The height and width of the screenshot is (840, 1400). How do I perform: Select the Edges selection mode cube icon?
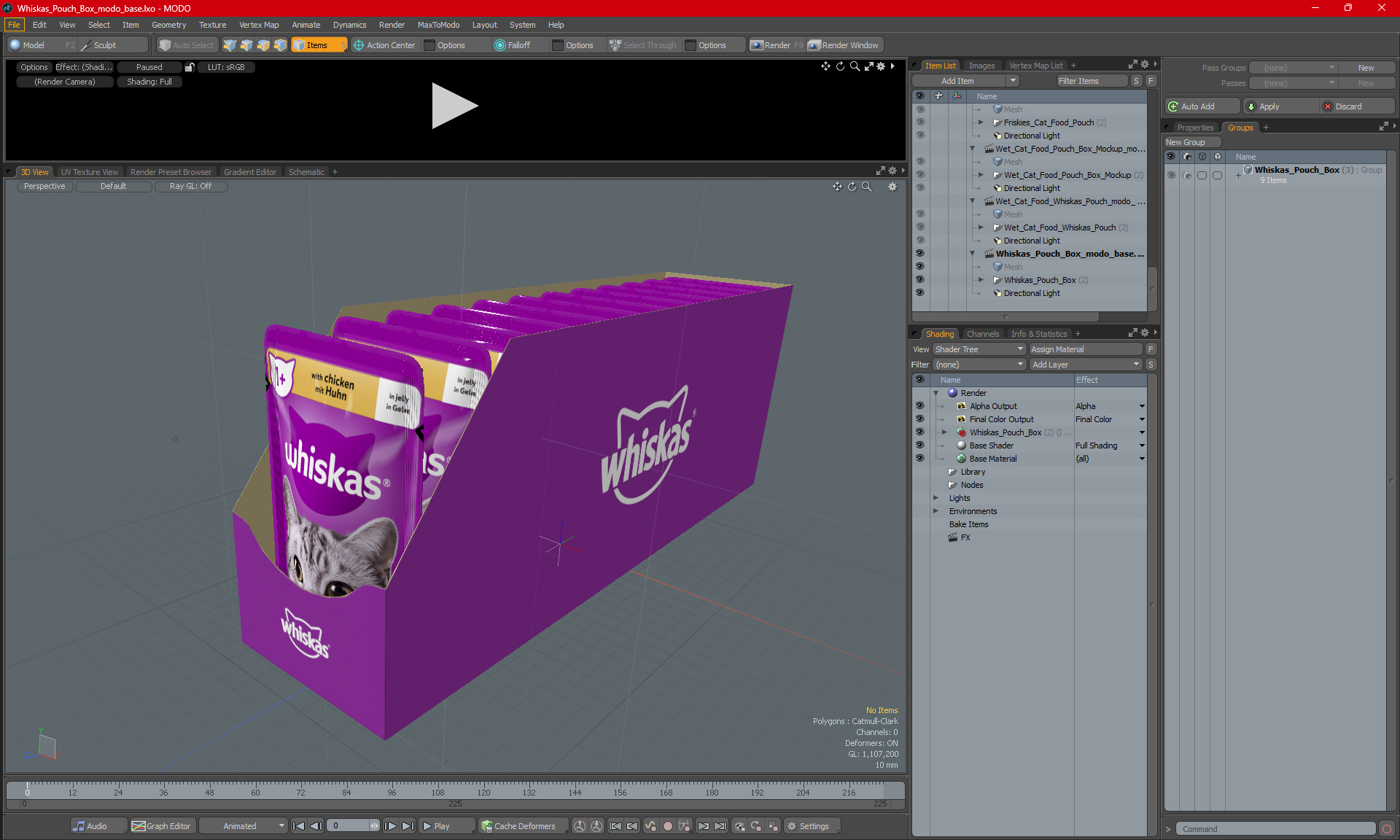[x=246, y=45]
